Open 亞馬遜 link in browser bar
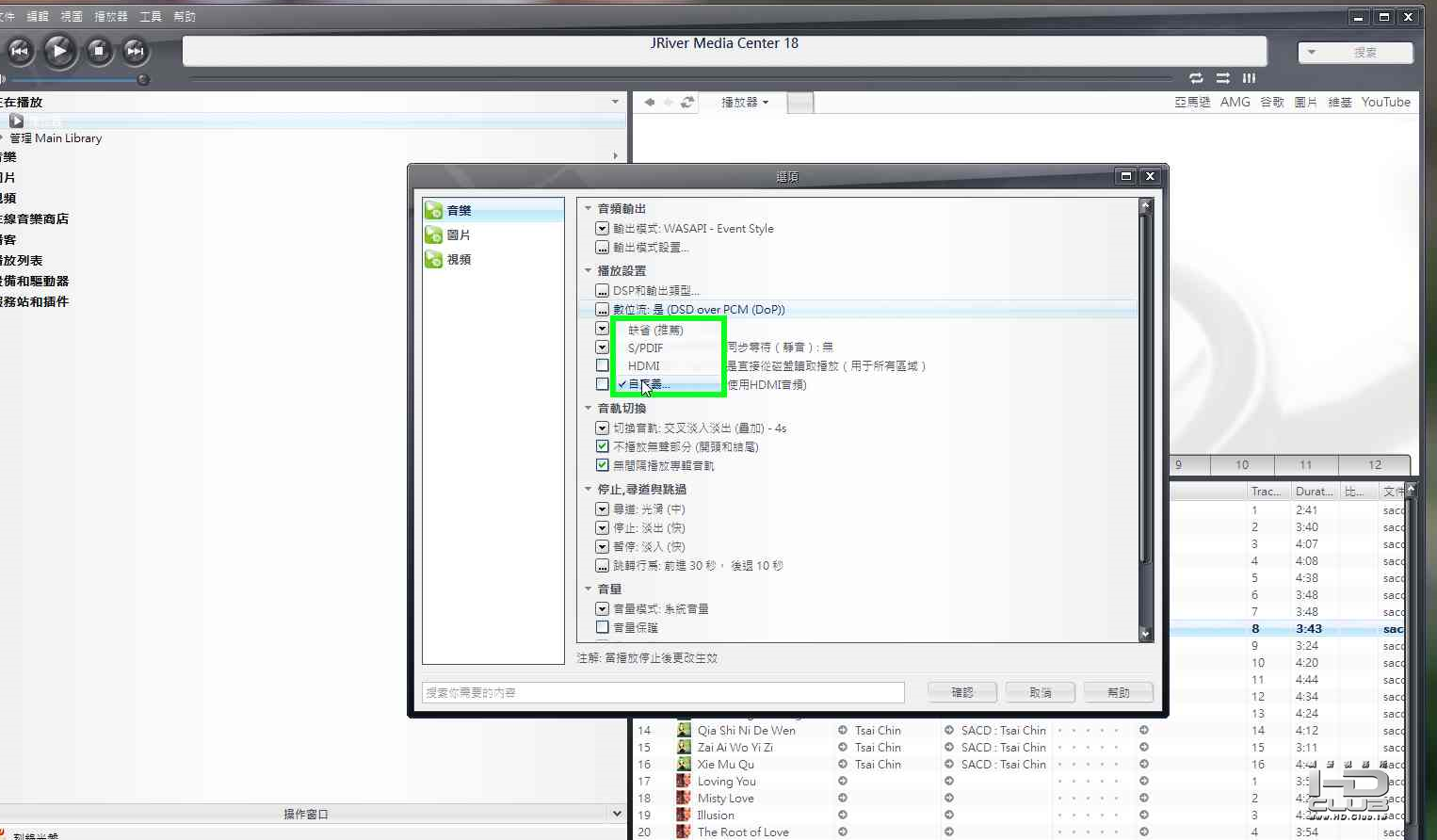Viewport: 1437px width, 840px height. [1192, 102]
